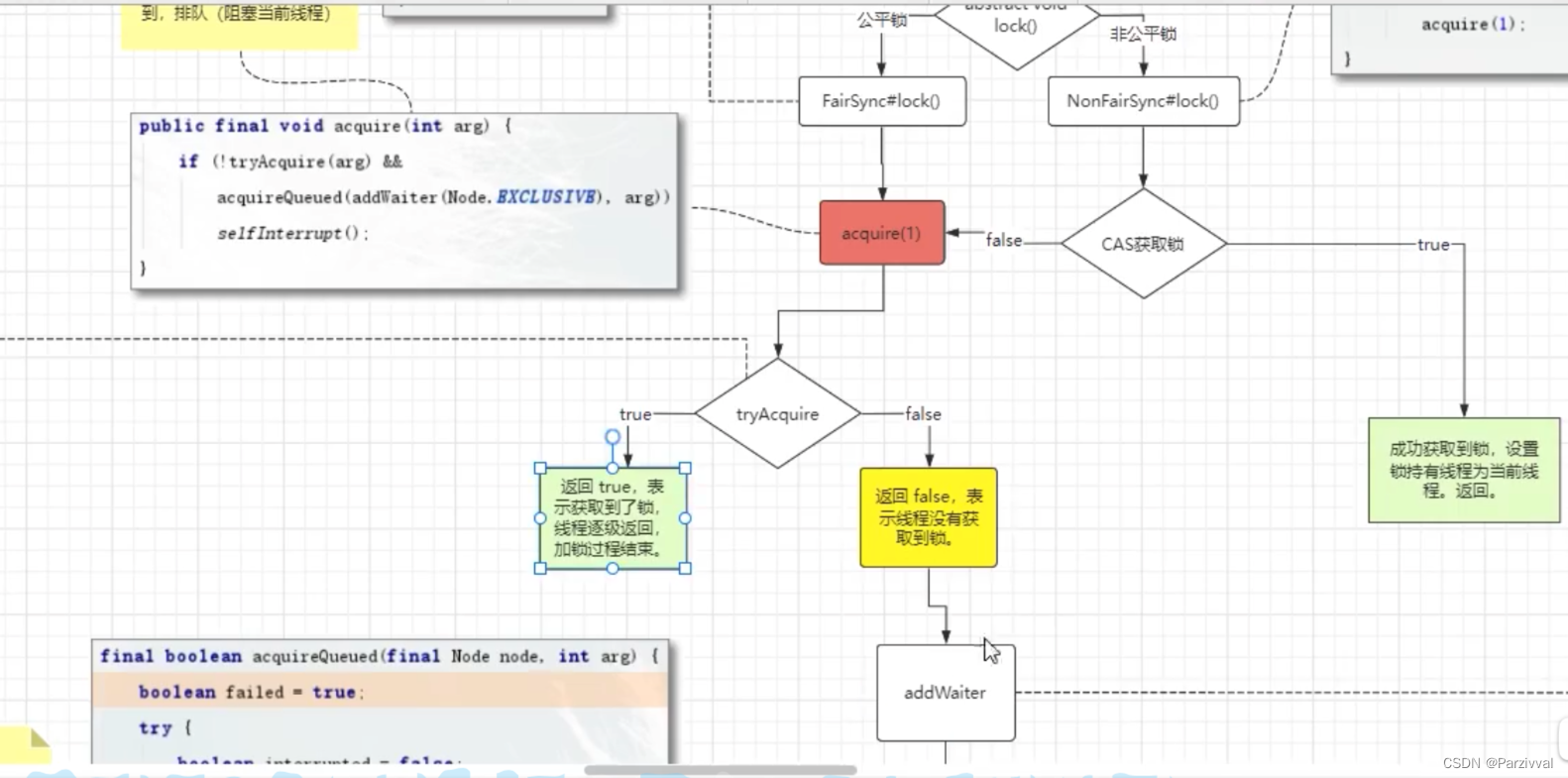The width and height of the screenshot is (1568, 778).
Task: Select the CAS获取锁 decision diamond
Action: tap(1144, 244)
